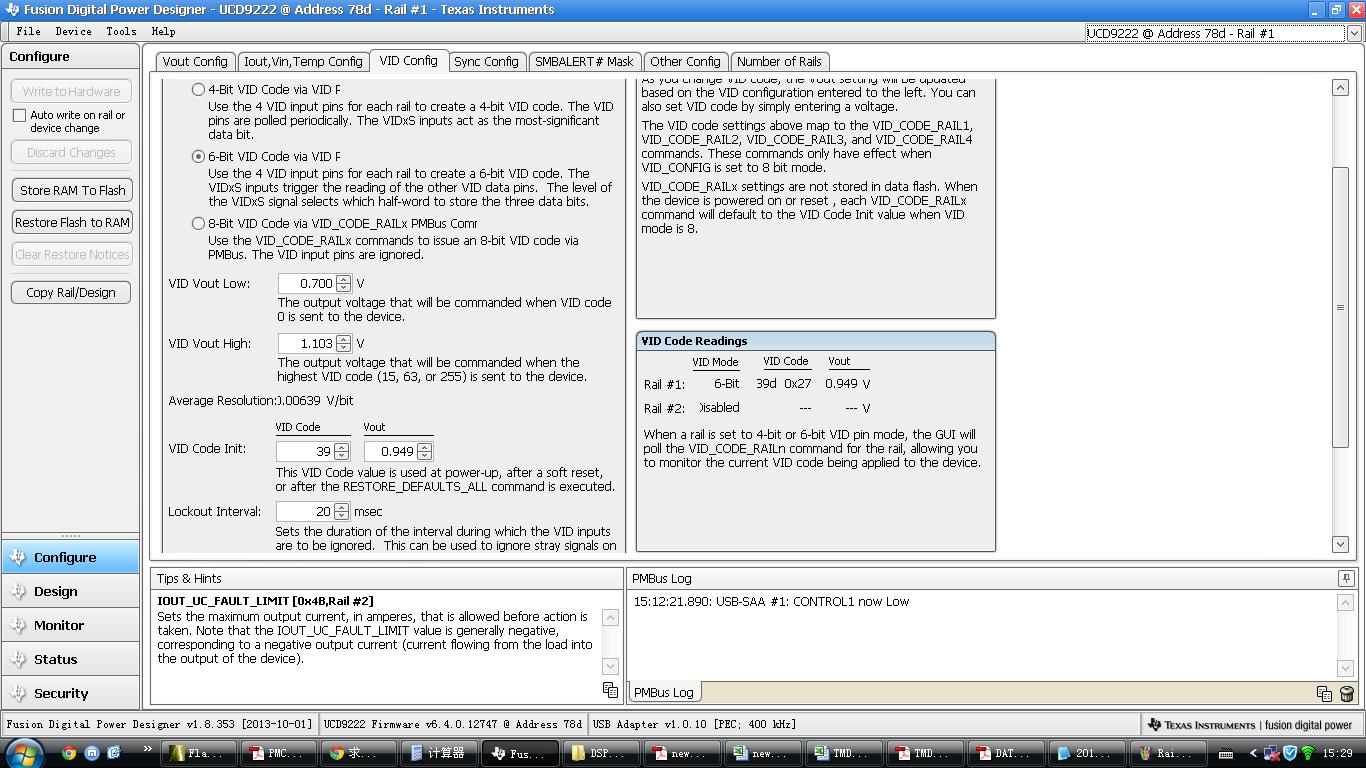Select the PMBus Log bottom tab
1366x768 pixels.
click(664, 693)
